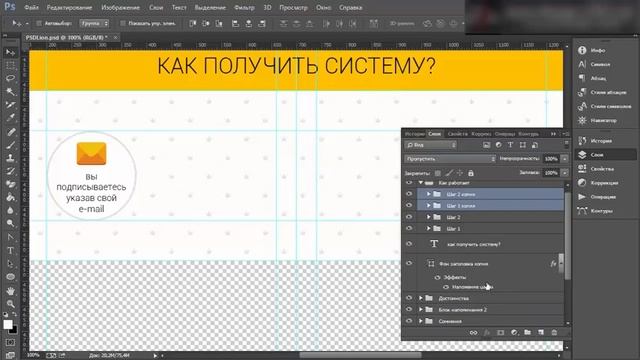Screen dimensions: 640x360
Task: Select the Lasso tool
Action: pyautogui.click(x=10, y=78)
